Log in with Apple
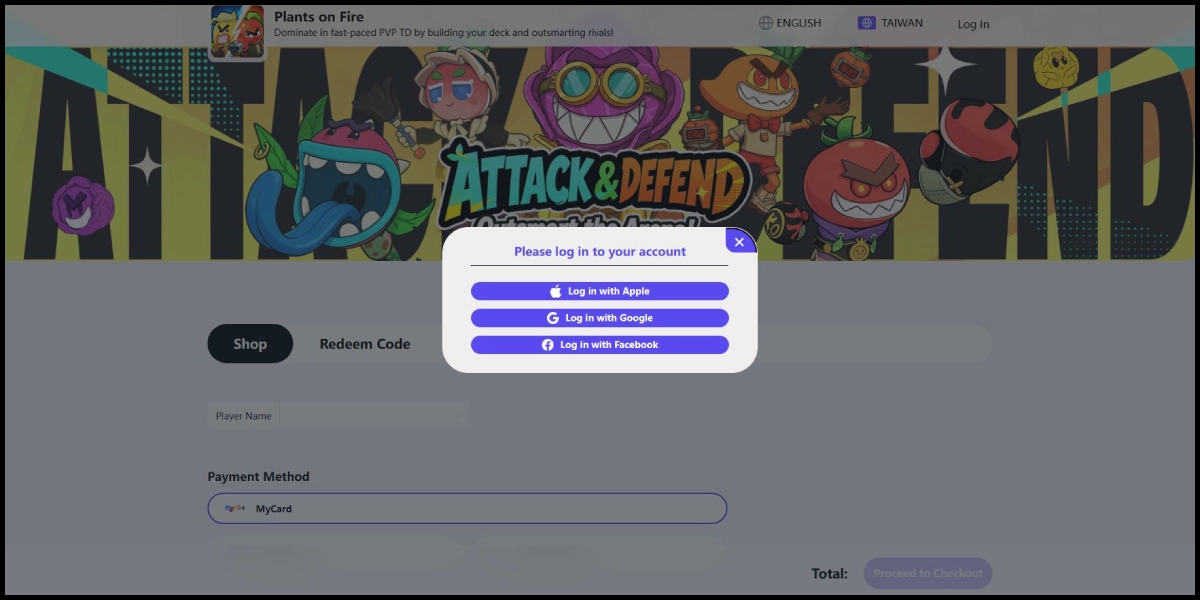Image resolution: width=1200 pixels, height=600 pixels. 600,291
